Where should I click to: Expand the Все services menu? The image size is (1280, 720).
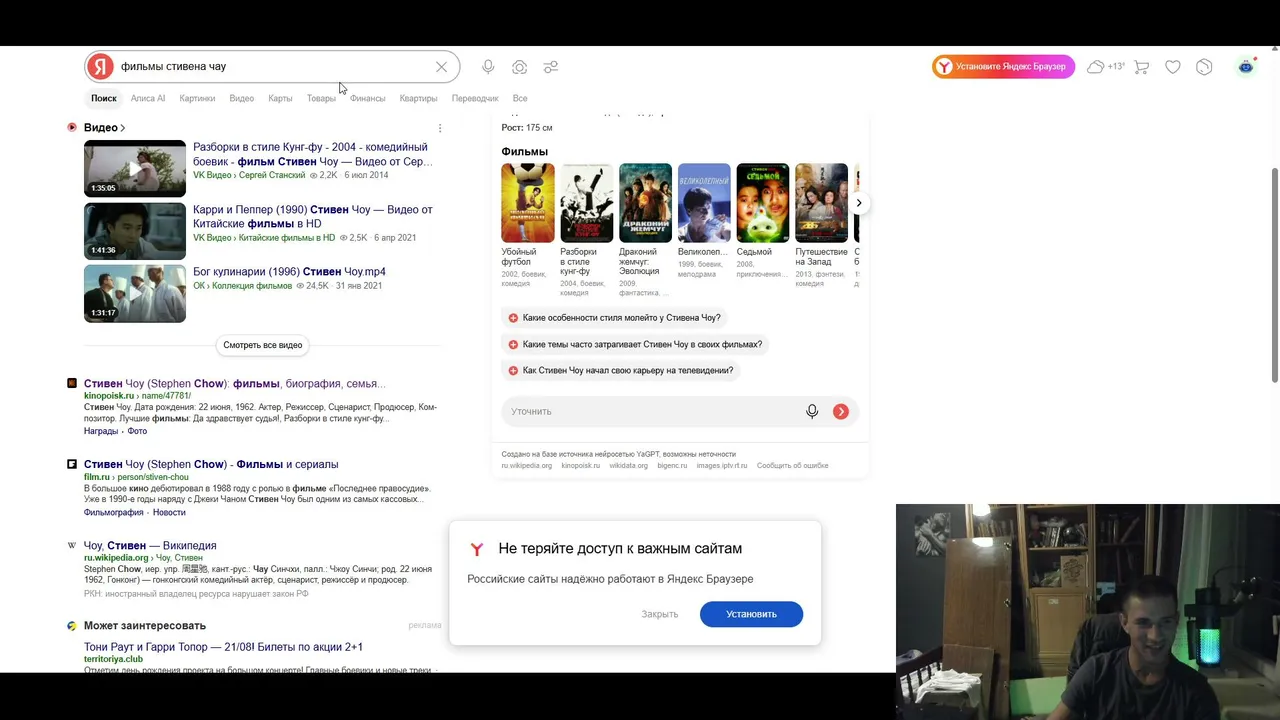(520, 98)
